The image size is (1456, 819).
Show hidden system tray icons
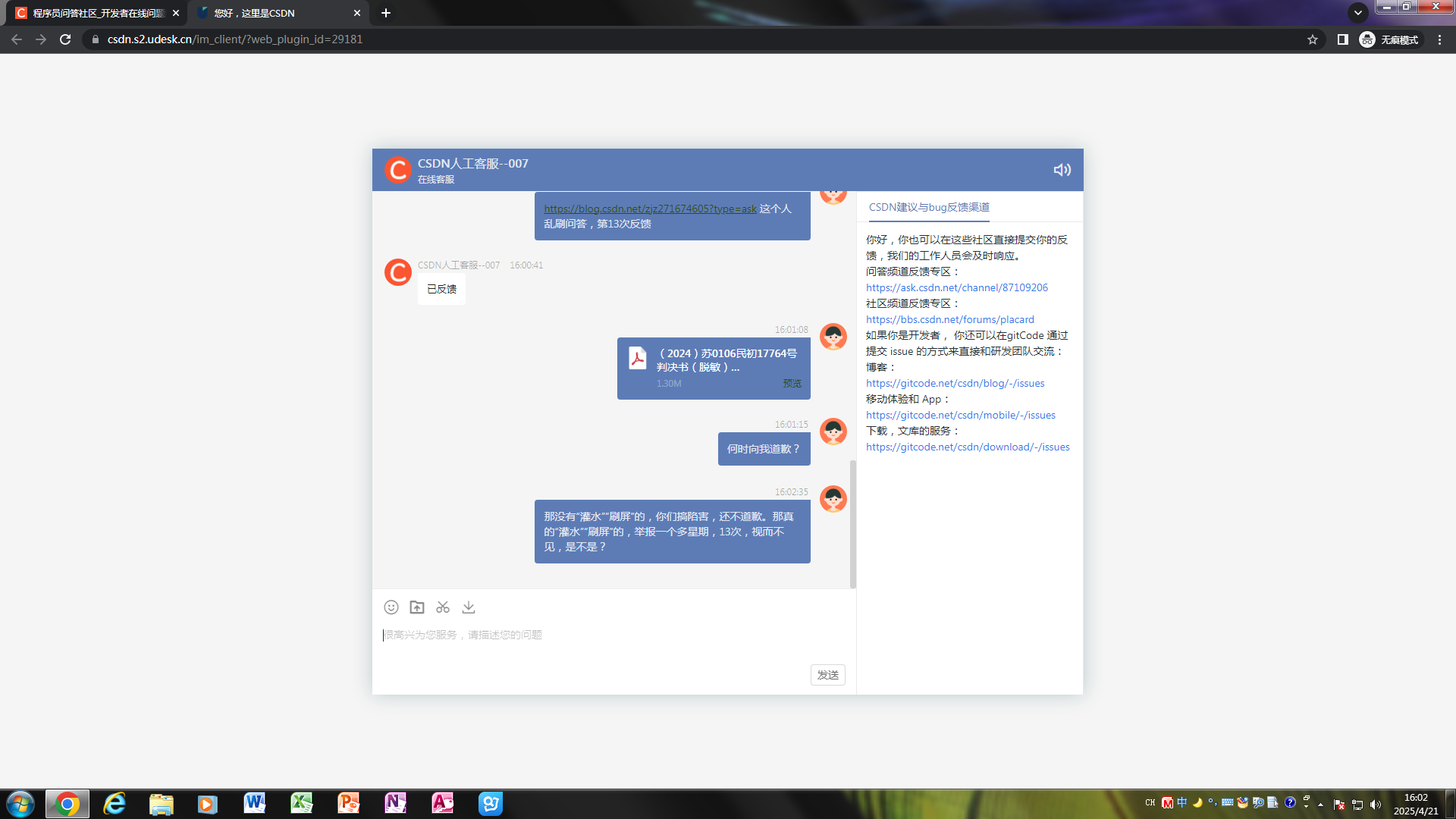coord(1321,805)
